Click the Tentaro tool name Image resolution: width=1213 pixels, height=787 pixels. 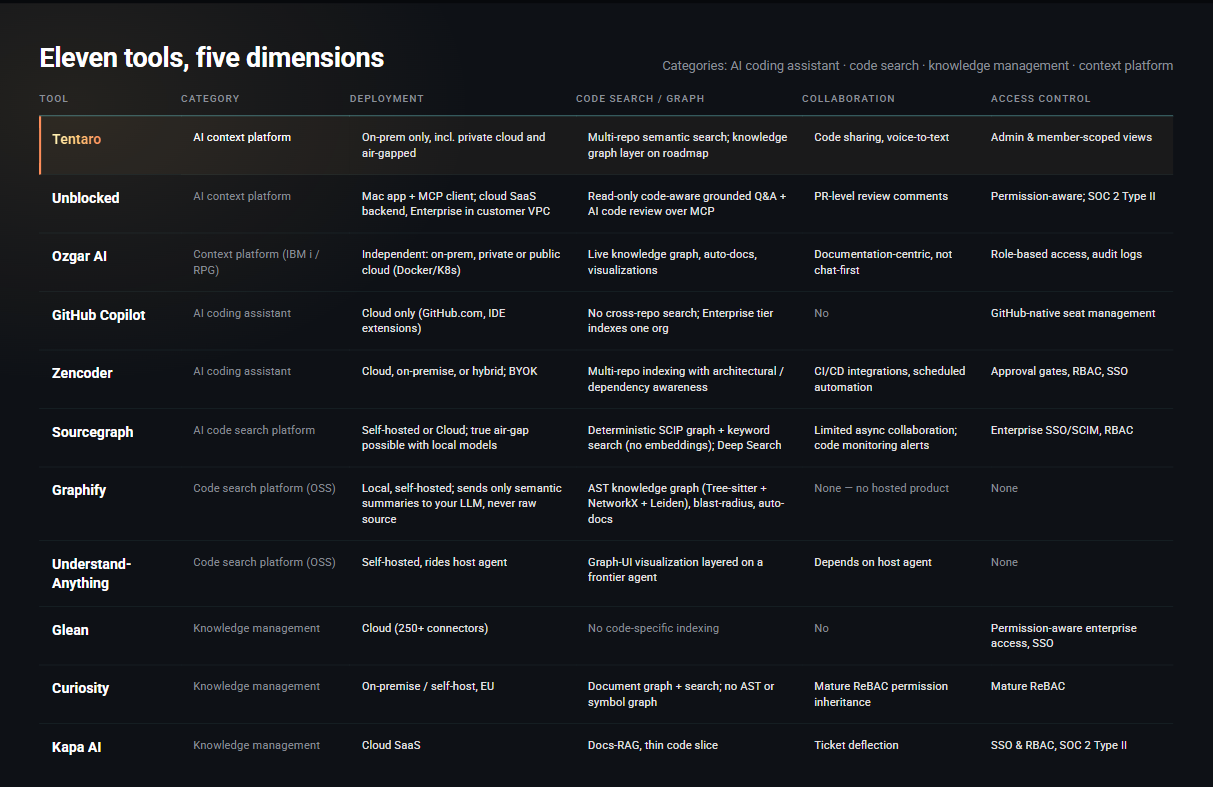click(x=76, y=139)
